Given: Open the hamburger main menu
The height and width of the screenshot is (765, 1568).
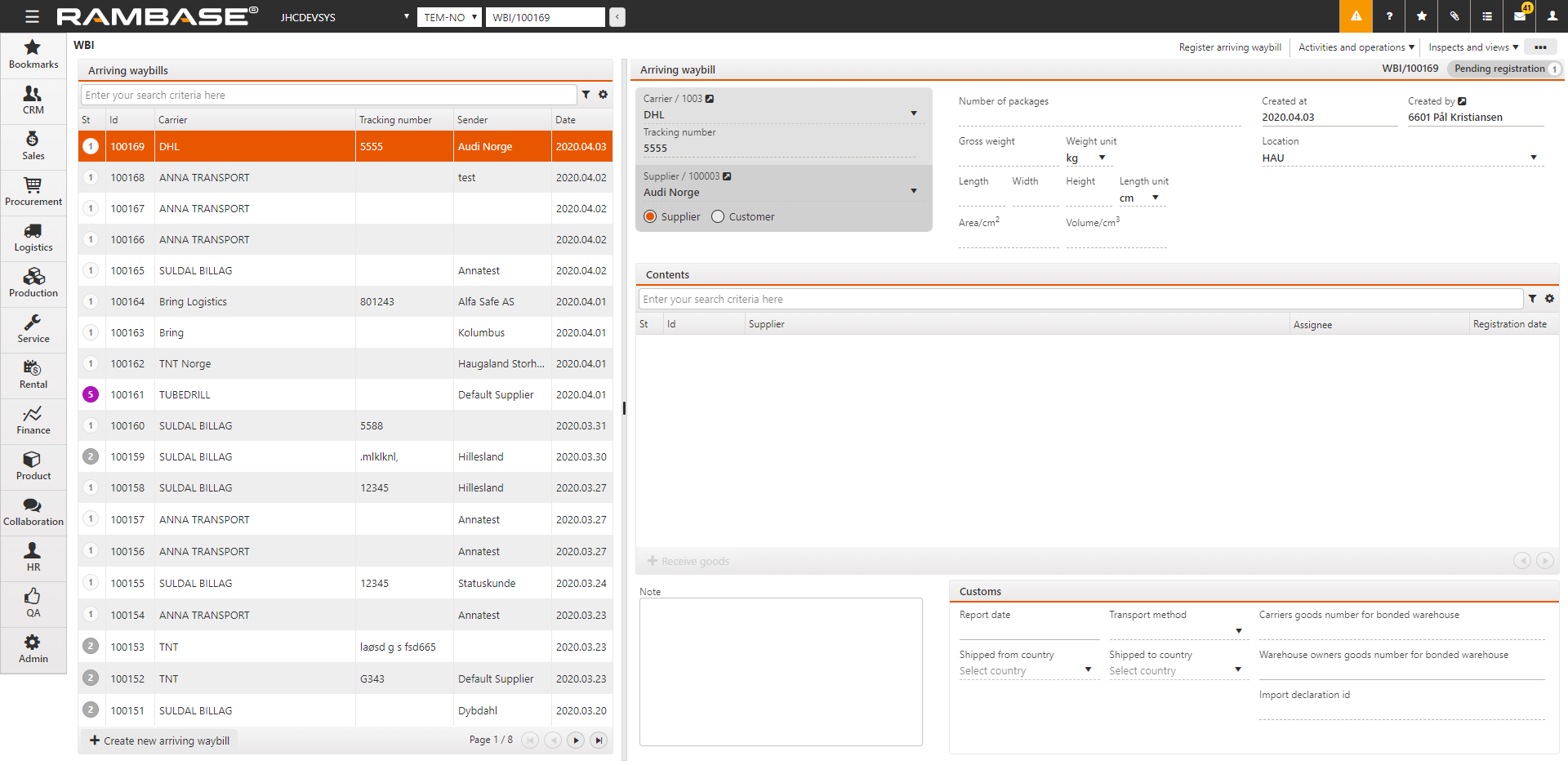Looking at the screenshot, I should [x=32, y=16].
